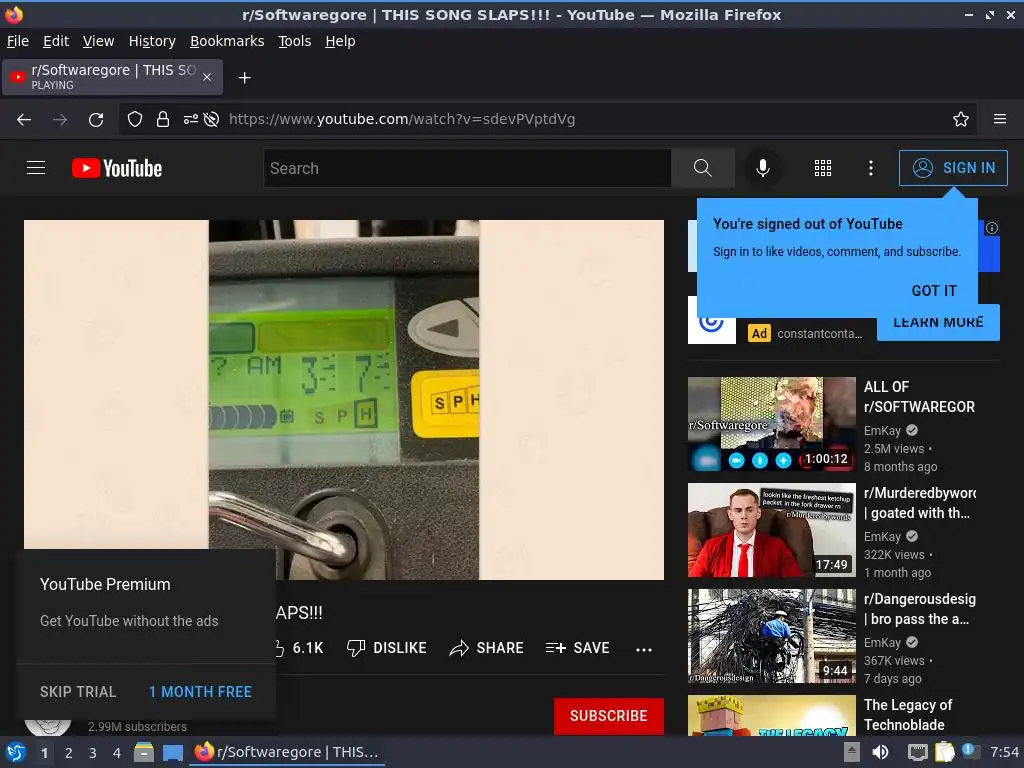Image resolution: width=1024 pixels, height=768 pixels.
Task: Open a new browser tab
Action: [x=244, y=78]
